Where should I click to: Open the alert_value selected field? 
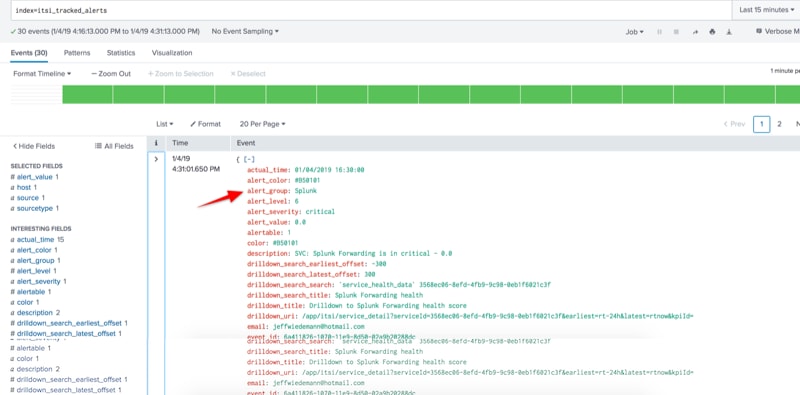tap(35, 177)
